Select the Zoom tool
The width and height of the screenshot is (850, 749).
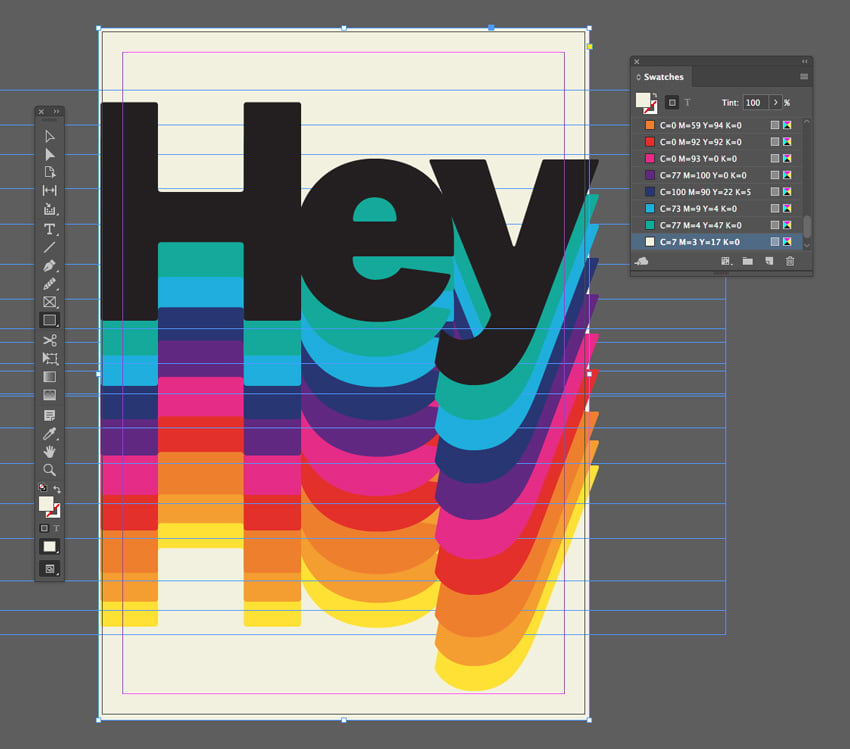[x=49, y=470]
